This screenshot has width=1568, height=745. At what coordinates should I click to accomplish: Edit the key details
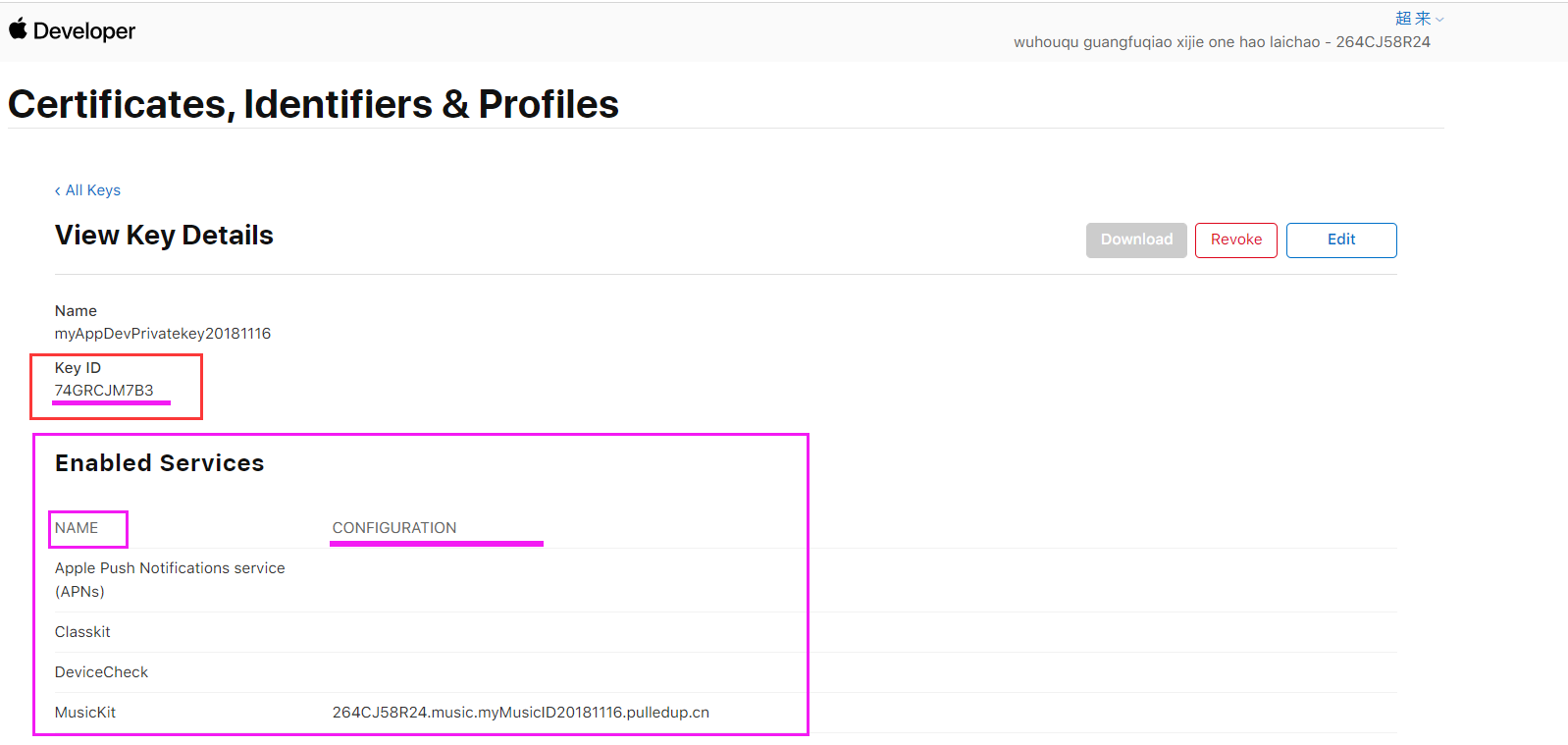tap(1341, 239)
